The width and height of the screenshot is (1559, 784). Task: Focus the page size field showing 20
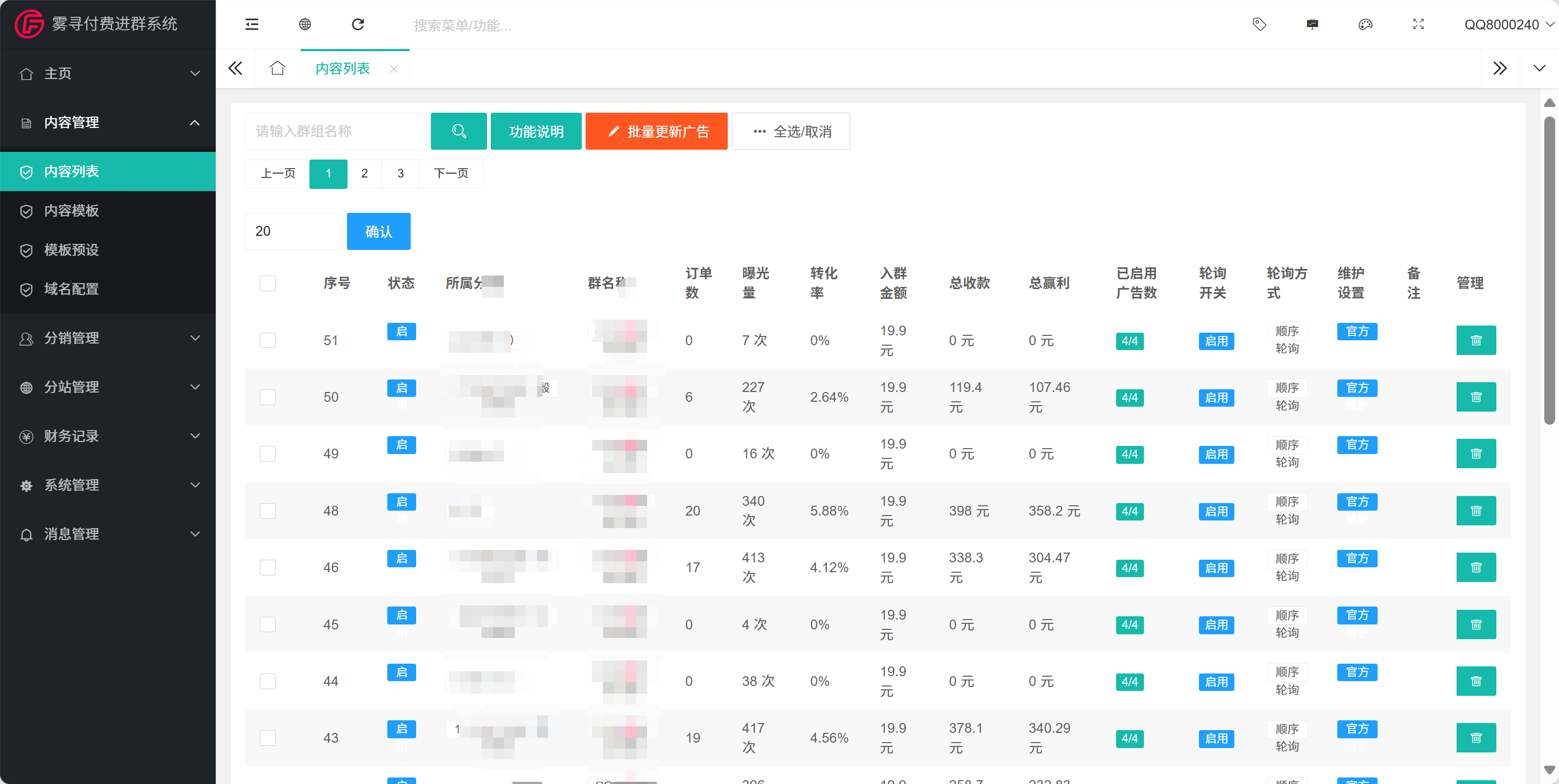(x=294, y=231)
